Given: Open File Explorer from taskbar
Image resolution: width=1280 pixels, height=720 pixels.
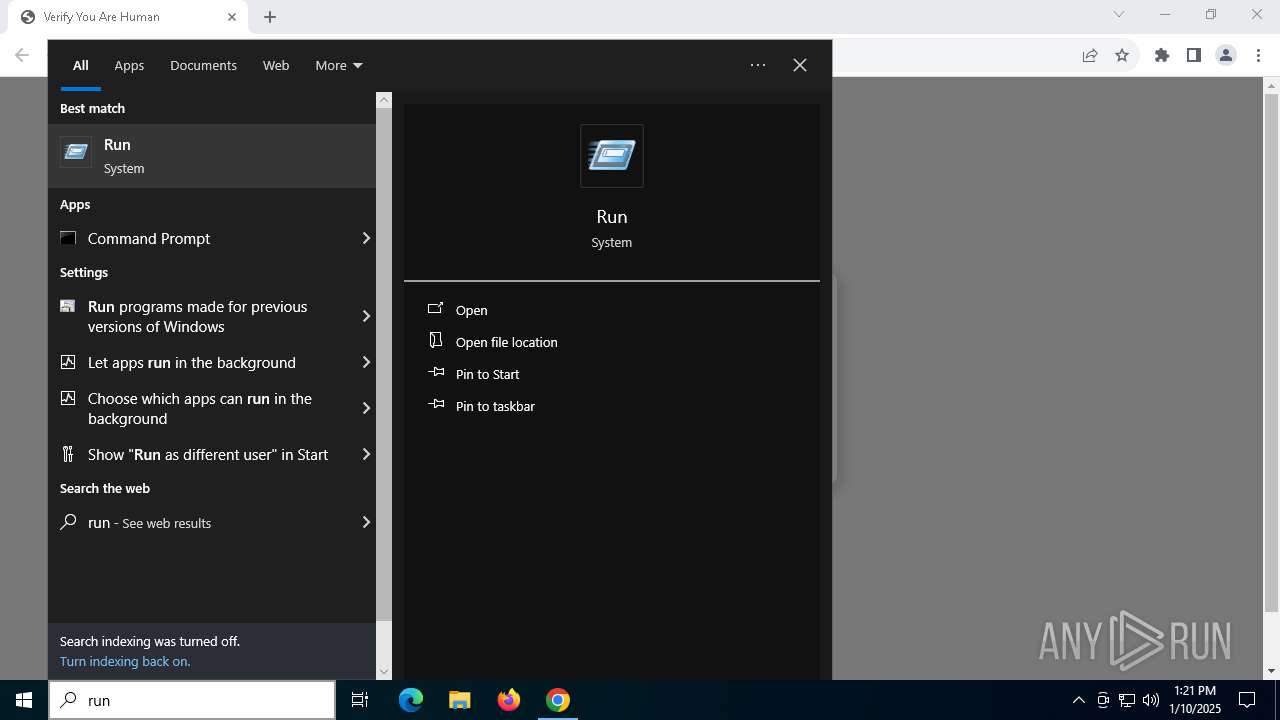Looking at the screenshot, I should coord(459,700).
